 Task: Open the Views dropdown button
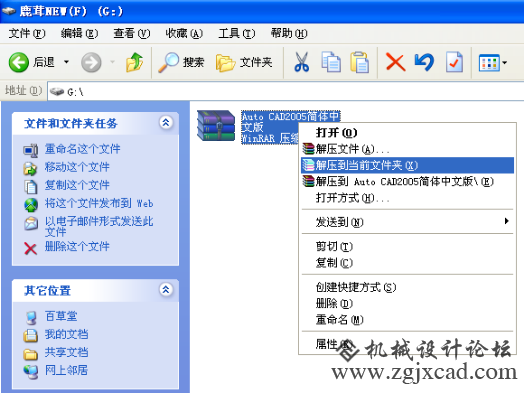(493, 63)
